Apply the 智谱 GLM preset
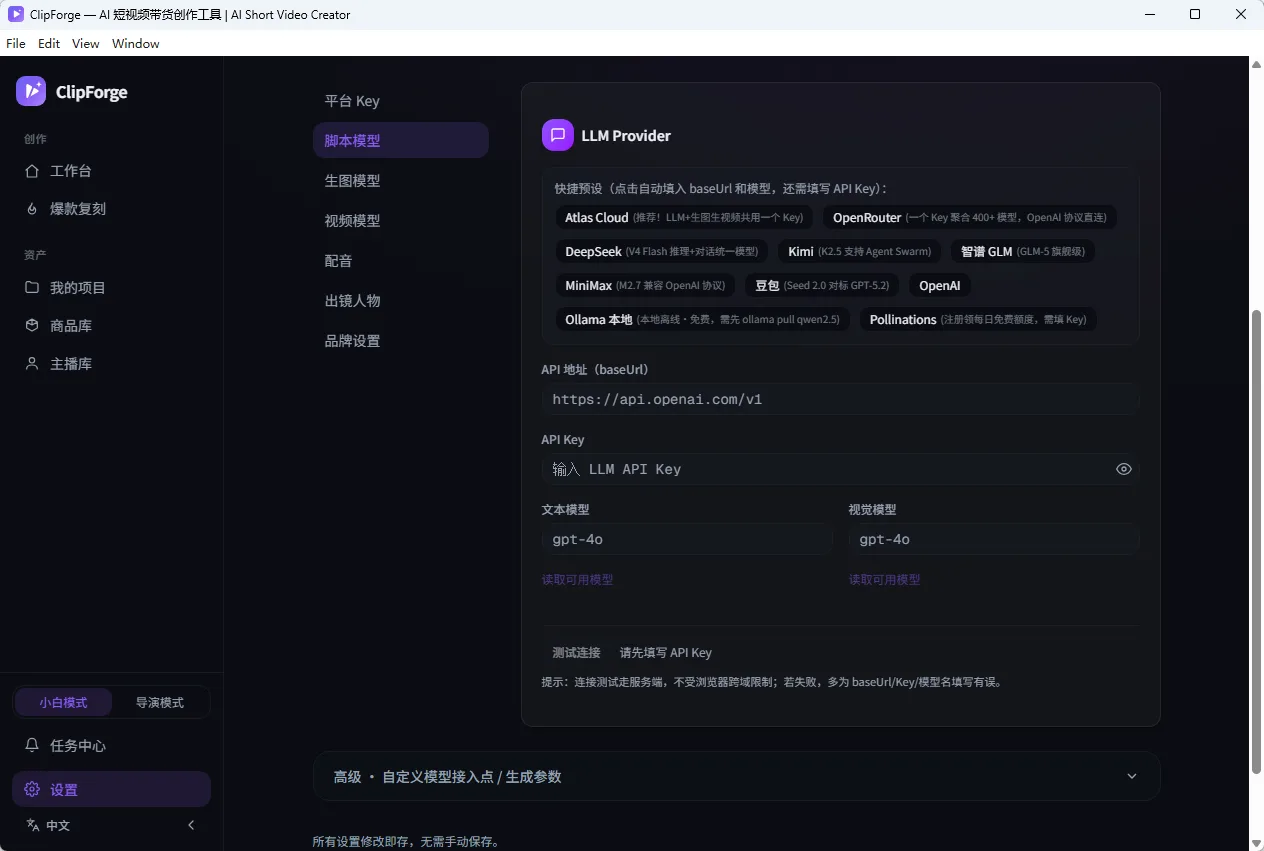1264x851 pixels. point(1023,251)
